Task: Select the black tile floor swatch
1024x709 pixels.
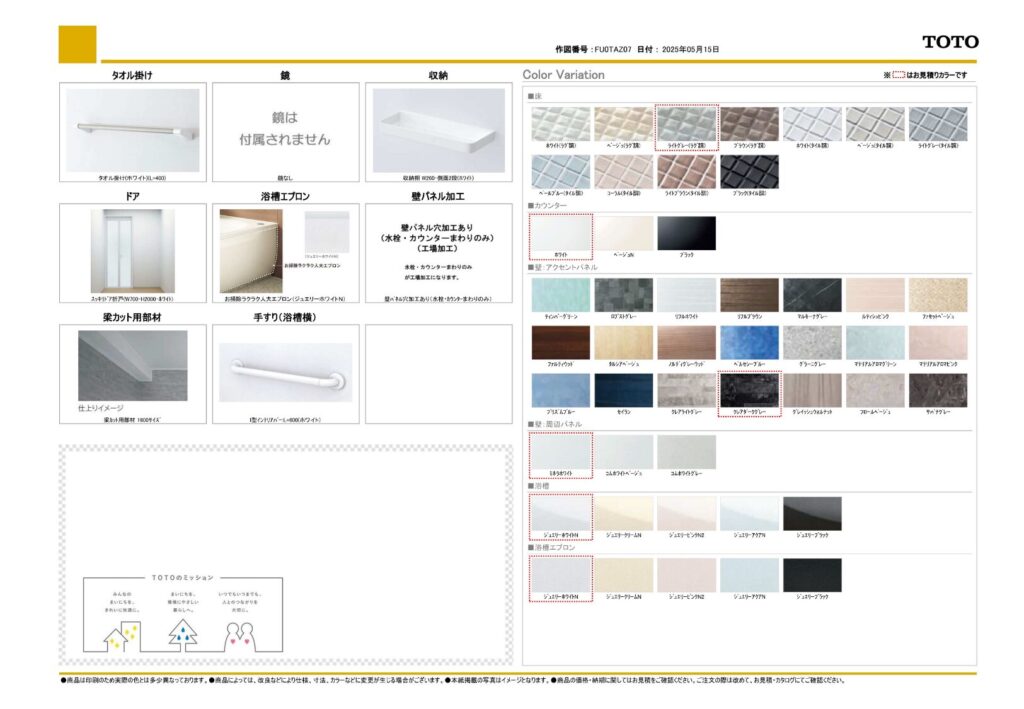Action: coord(749,171)
